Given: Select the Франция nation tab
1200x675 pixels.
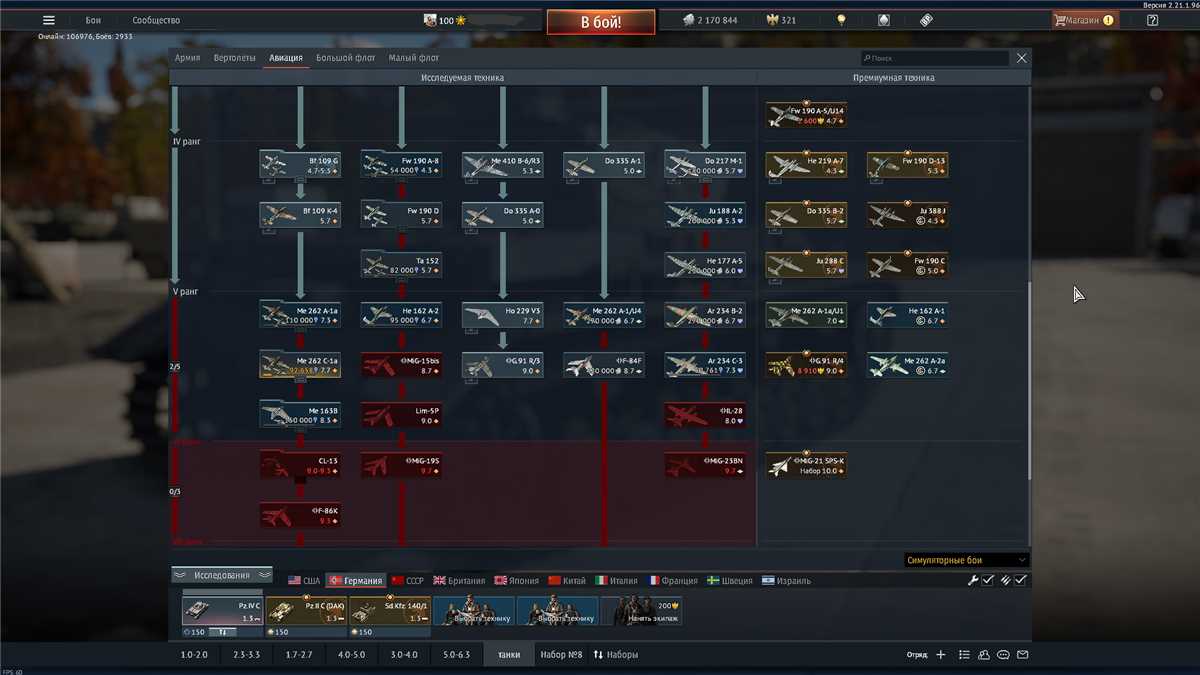Looking at the screenshot, I should 673,580.
